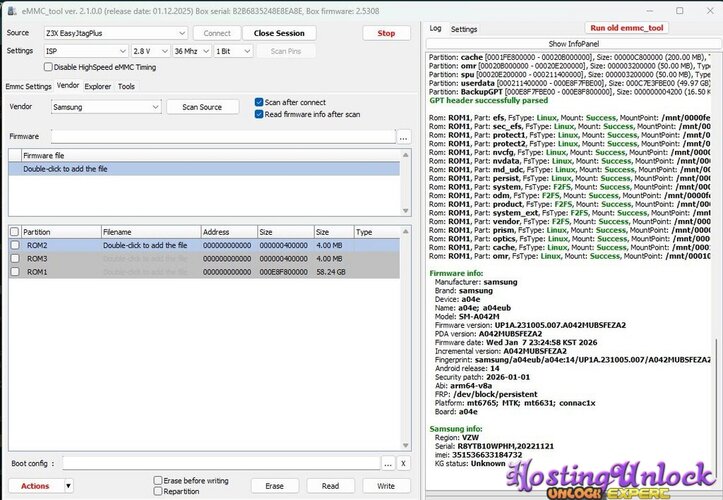Tick the ROM3 partition checkbox

pyautogui.click(x=14, y=258)
